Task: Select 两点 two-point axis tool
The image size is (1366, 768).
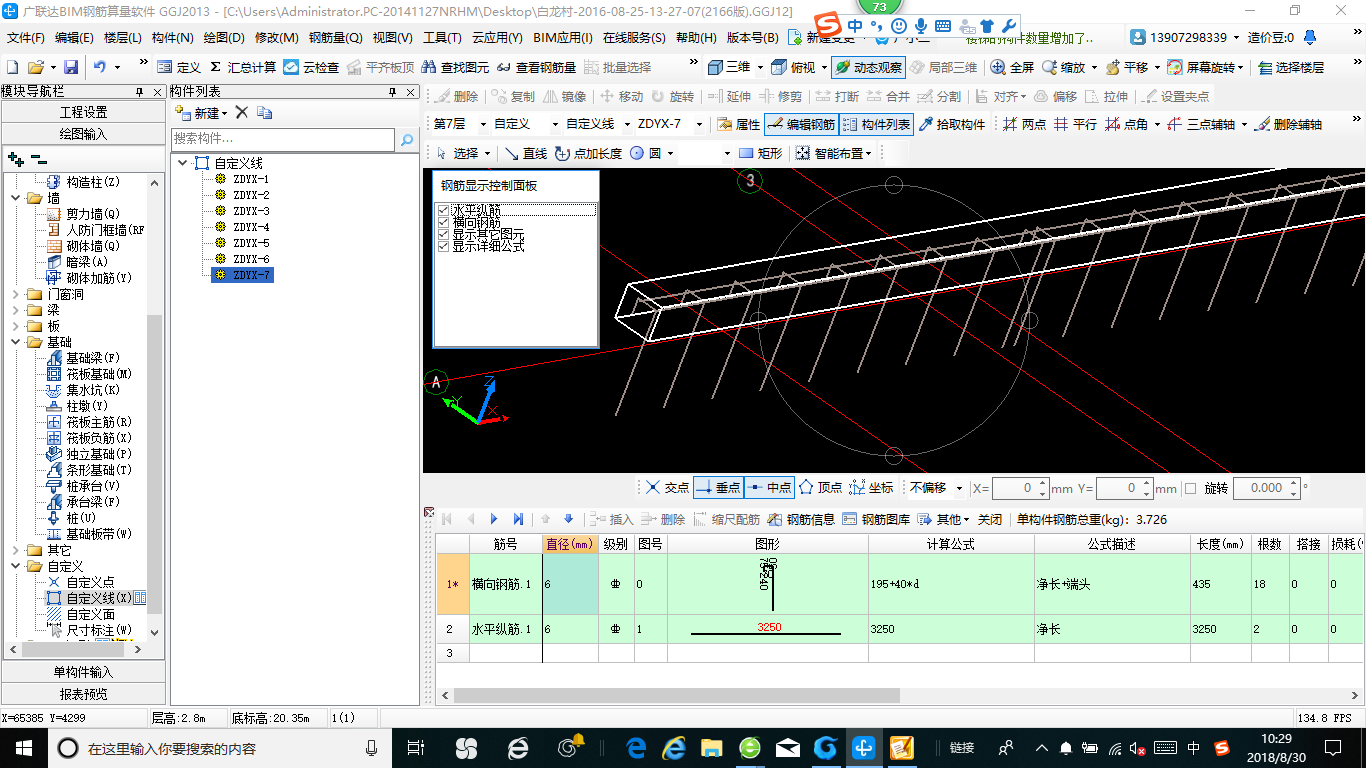Action: (x=1024, y=125)
